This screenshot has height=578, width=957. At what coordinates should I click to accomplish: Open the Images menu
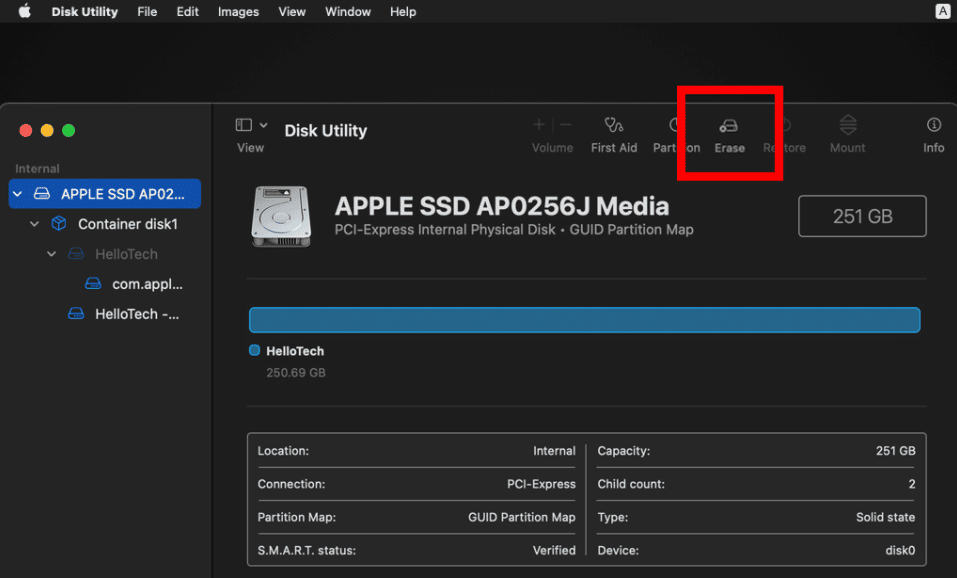pos(238,12)
